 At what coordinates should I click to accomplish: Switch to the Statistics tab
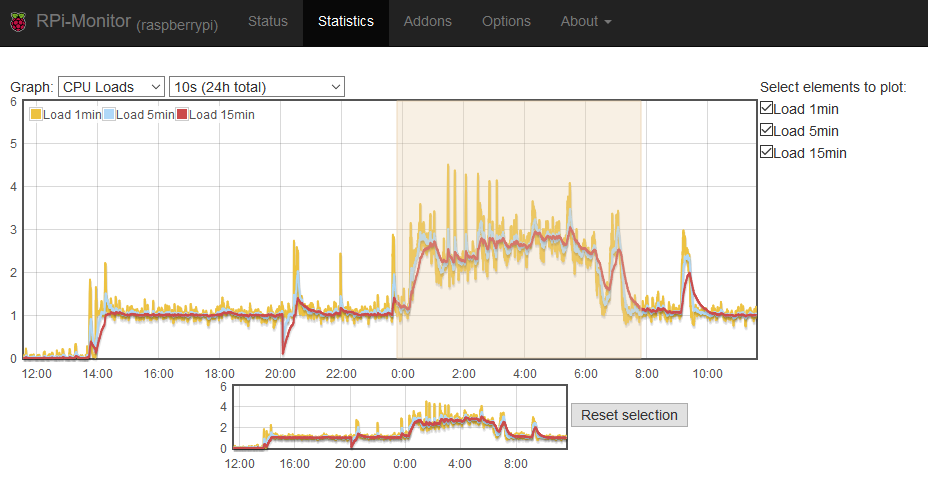click(346, 21)
